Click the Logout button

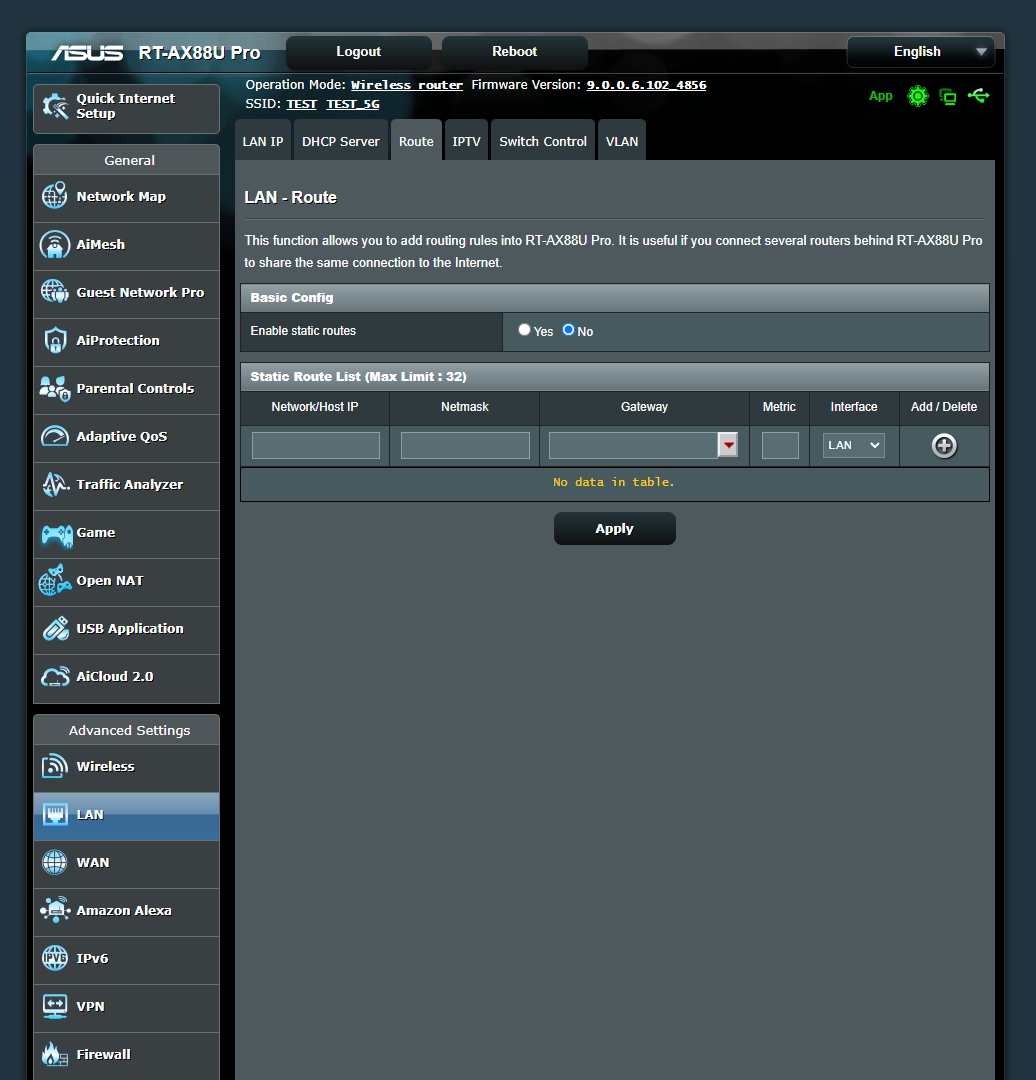pyautogui.click(x=358, y=52)
